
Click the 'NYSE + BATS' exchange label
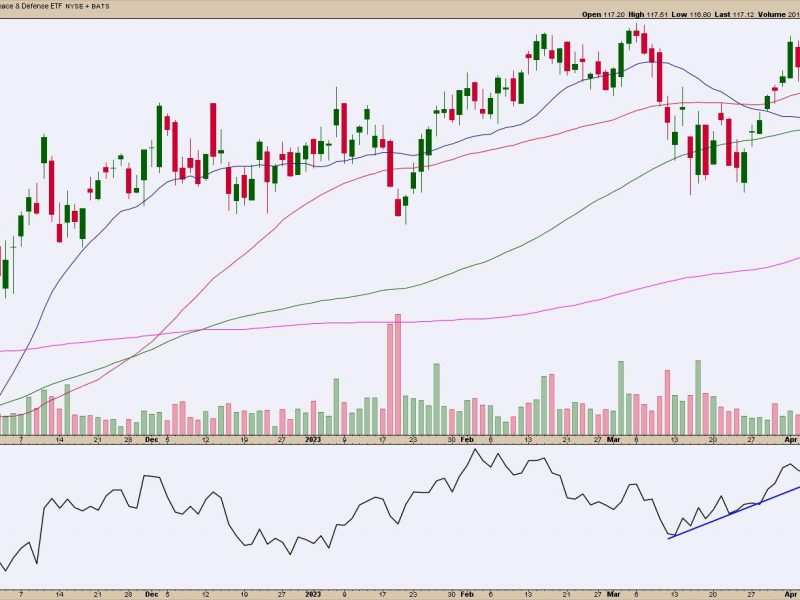pyautogui.click(x=86, y=6)
